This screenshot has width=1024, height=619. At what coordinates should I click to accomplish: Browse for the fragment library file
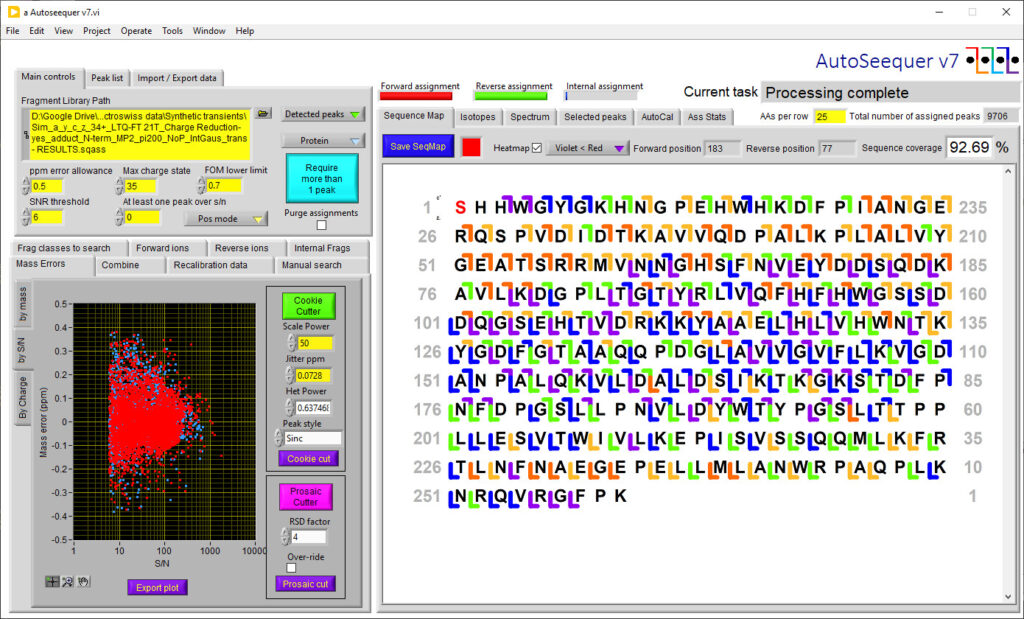point(263,114)
